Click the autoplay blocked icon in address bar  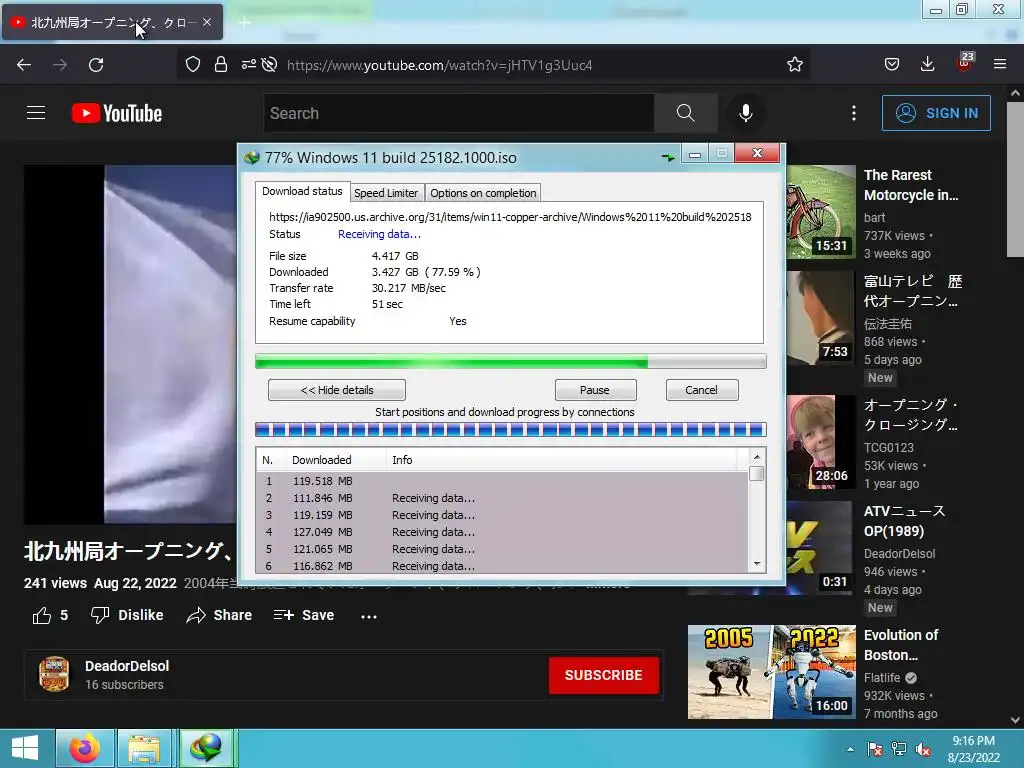coord(269,64)
